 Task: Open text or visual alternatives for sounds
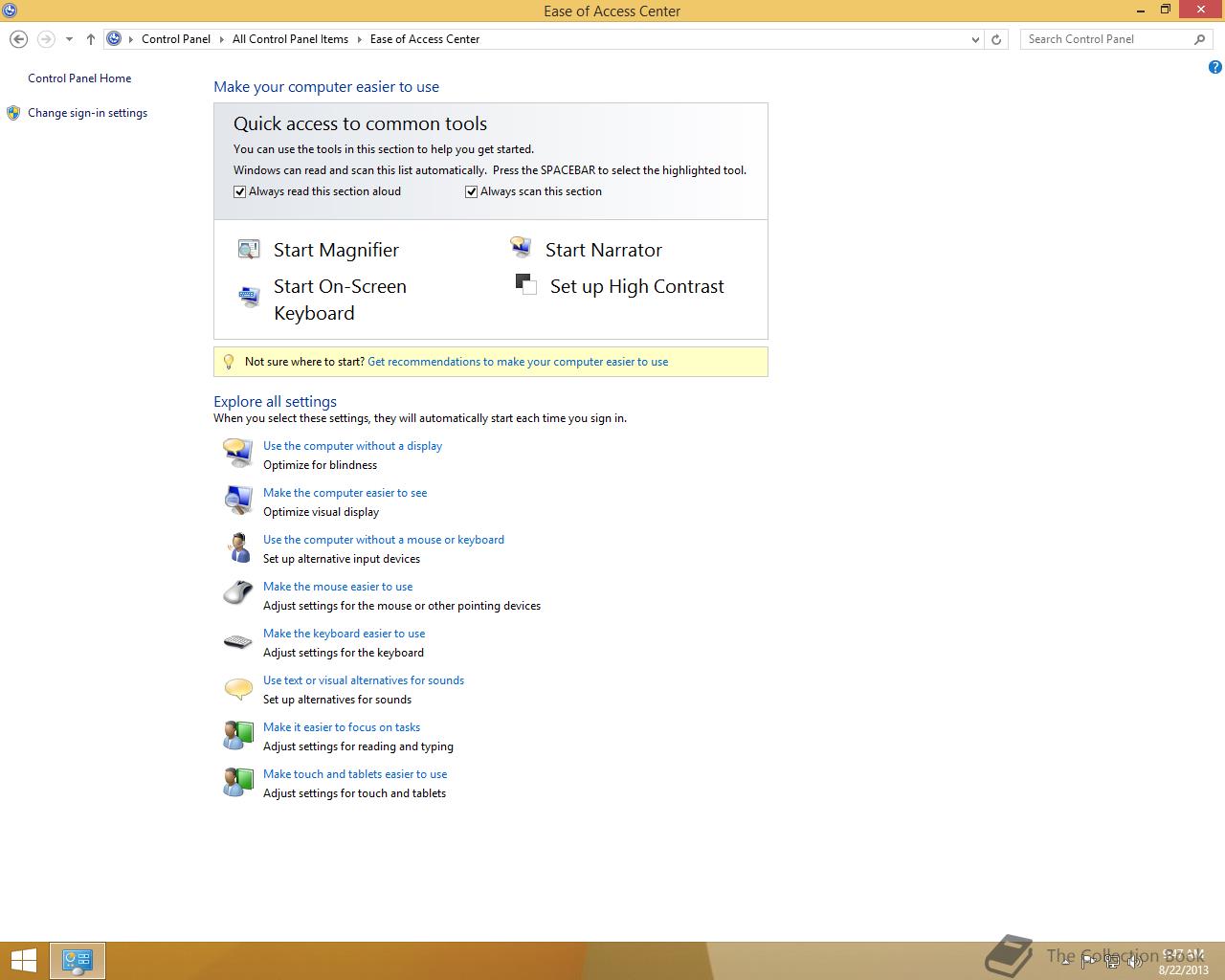(363, 680)
